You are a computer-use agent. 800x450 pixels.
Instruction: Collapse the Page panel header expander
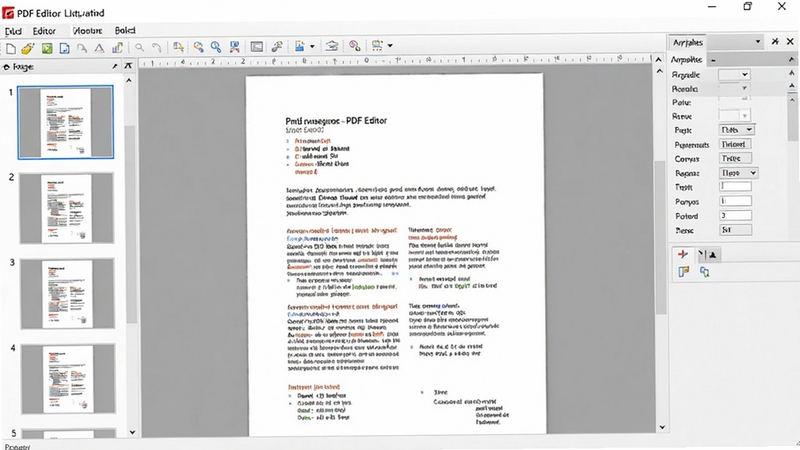tap(6, 67)
